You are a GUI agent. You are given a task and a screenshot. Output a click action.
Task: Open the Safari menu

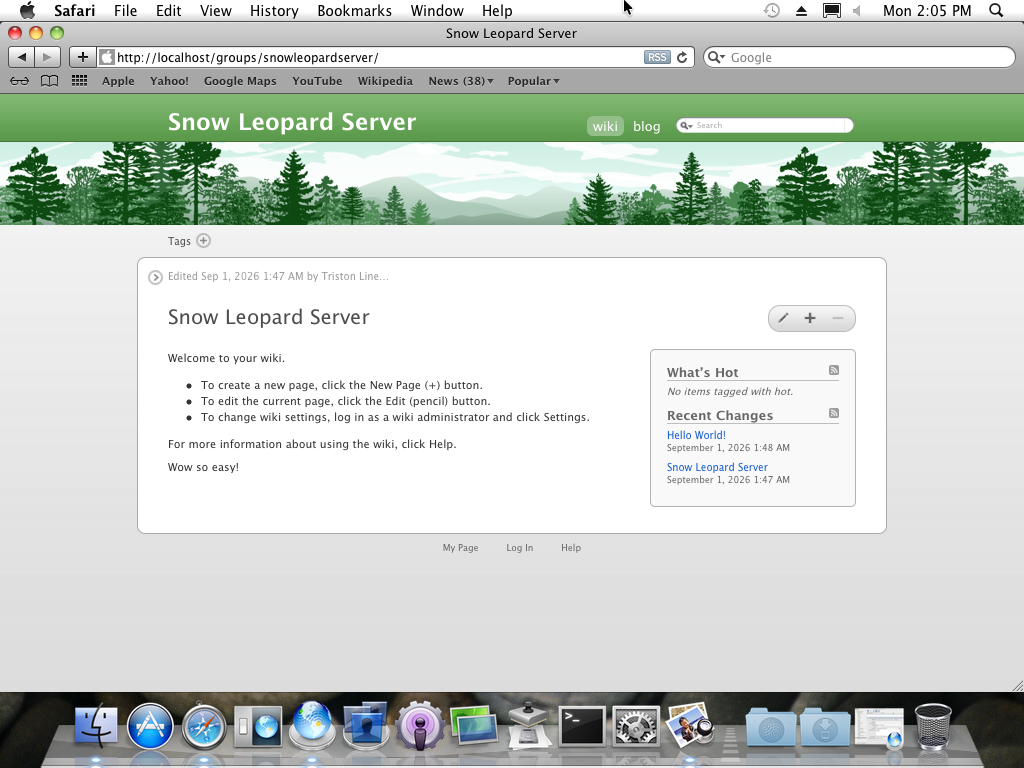click(x=74, y=10)
